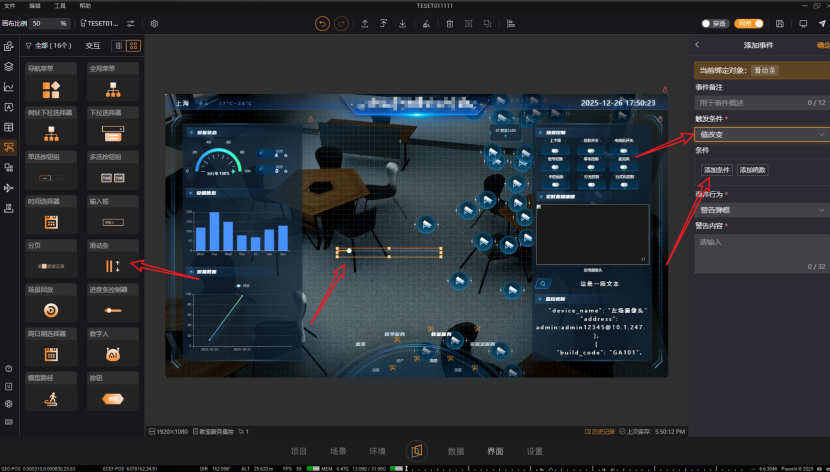Screen dimensions: 830x472
Task: Click the align icon in the top toolbar
Action: coord(510,23)
